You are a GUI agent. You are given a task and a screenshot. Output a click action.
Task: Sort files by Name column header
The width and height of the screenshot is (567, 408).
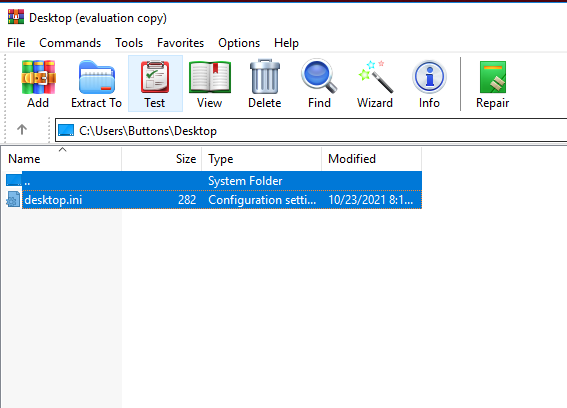click(61, 158)
